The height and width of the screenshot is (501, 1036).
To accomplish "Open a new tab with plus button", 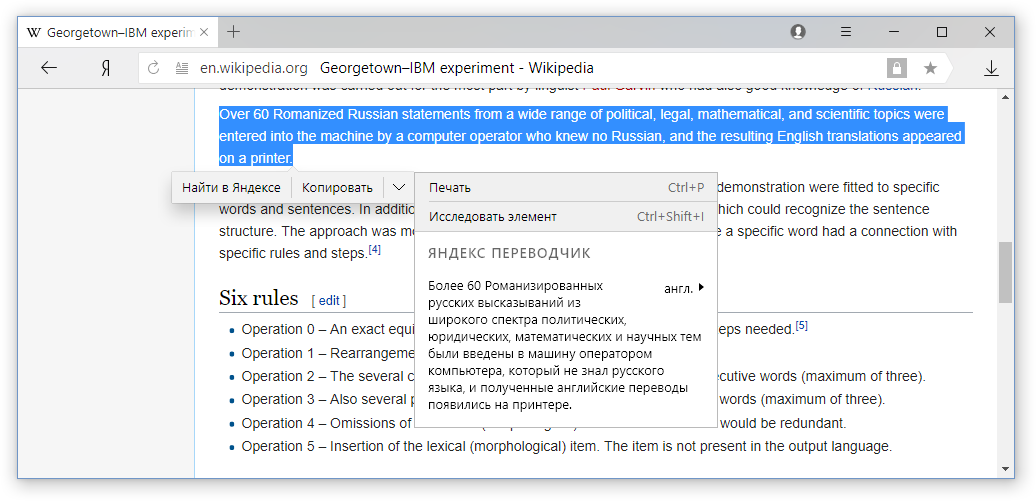I will click(x=234, y=32).
